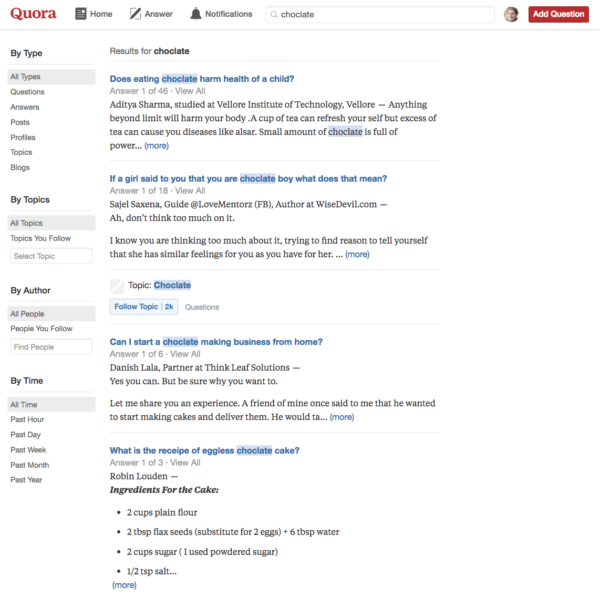Viewport: 600px width, 599px height.
Task: Filter results to Past Year
Action: tap(26, 480)
